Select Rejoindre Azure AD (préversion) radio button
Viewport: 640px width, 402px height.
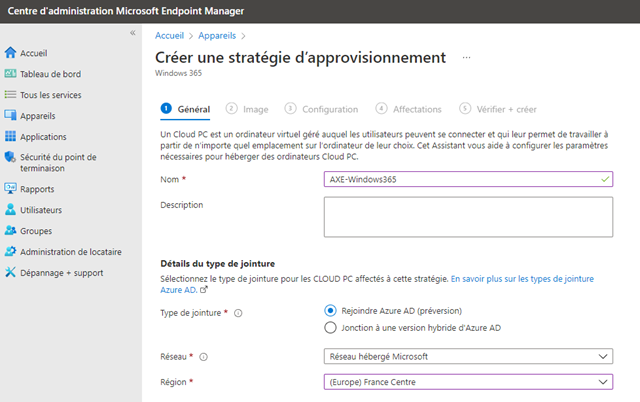332,312
